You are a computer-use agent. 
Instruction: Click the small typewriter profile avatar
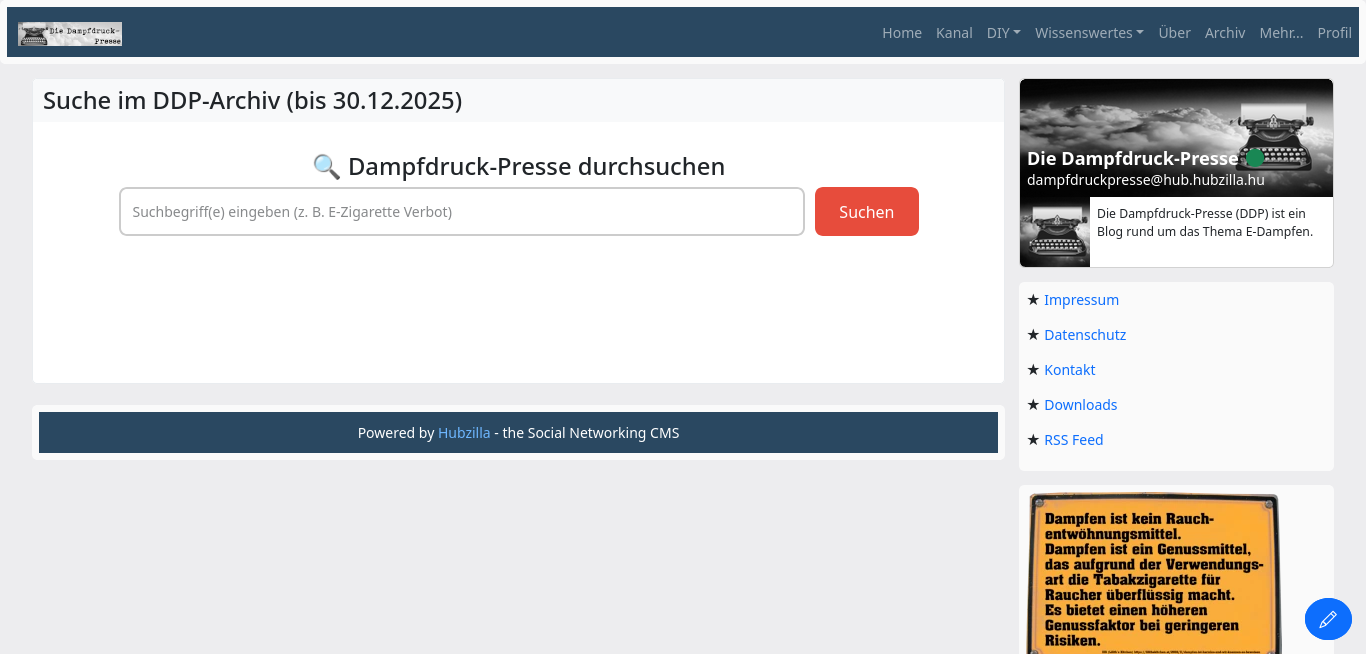[x=1055, y=232]
